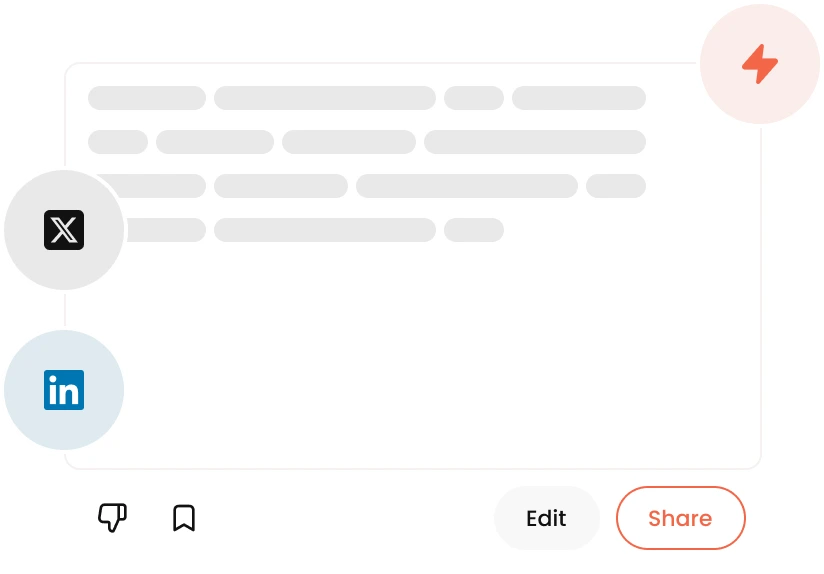Click the first placeholder bar in top text row

[147, 98]
